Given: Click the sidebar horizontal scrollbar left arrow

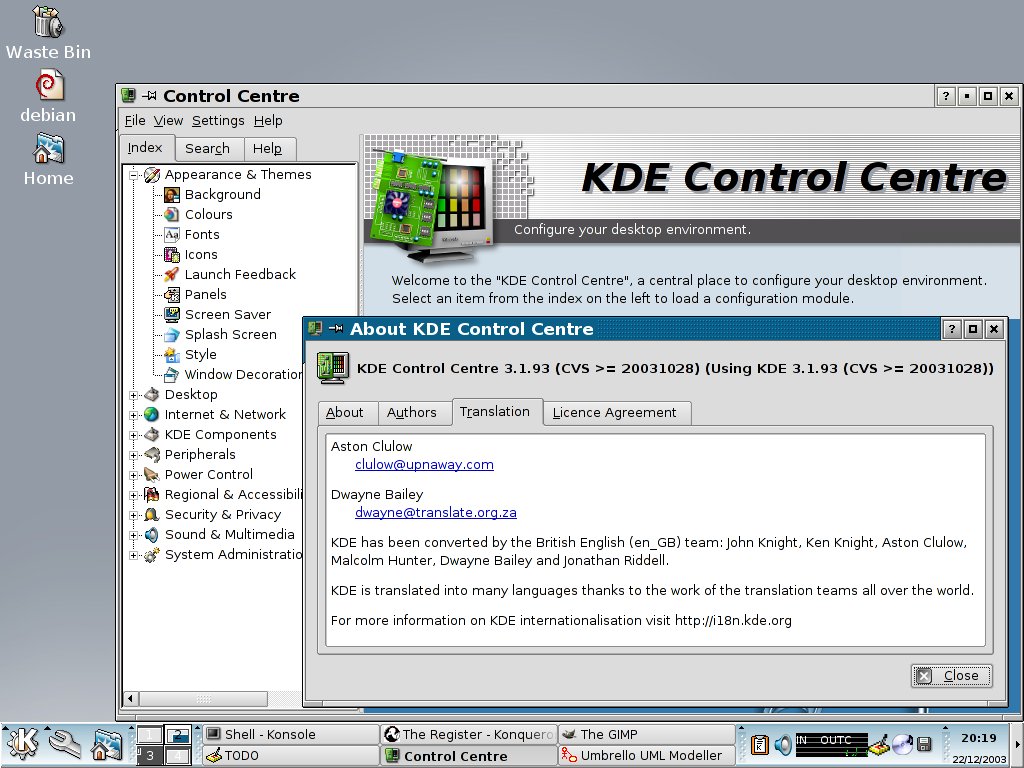Looking at the screenshot, I should 131,699.
